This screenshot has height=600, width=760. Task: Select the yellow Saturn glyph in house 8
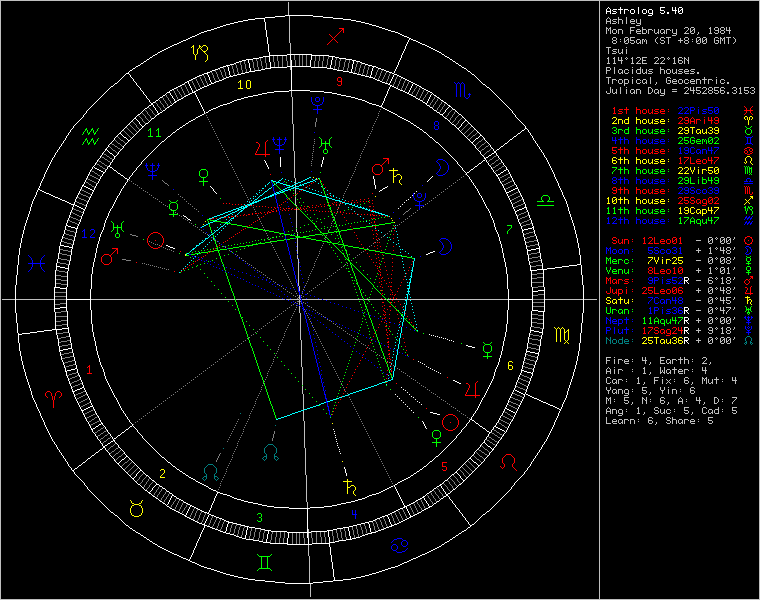[x=396, y=177]
